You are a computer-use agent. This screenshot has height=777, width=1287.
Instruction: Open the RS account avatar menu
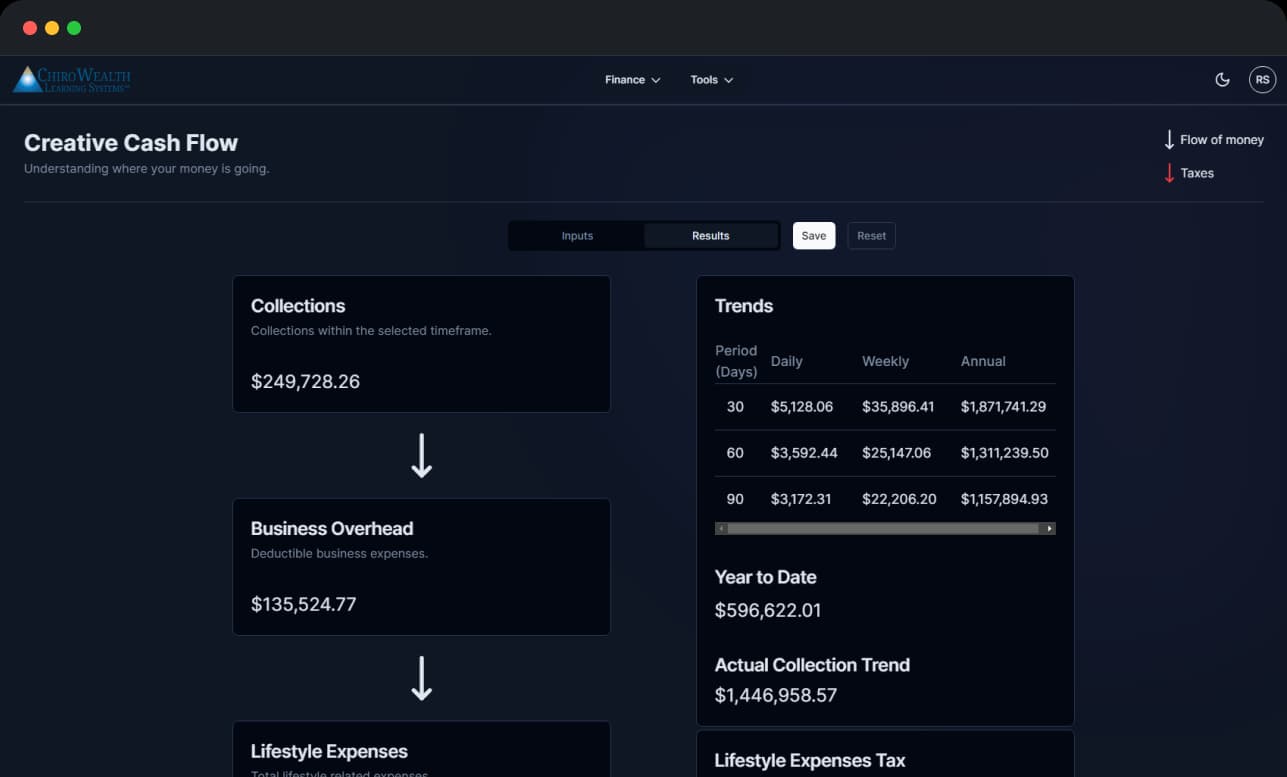point(1262,79)
